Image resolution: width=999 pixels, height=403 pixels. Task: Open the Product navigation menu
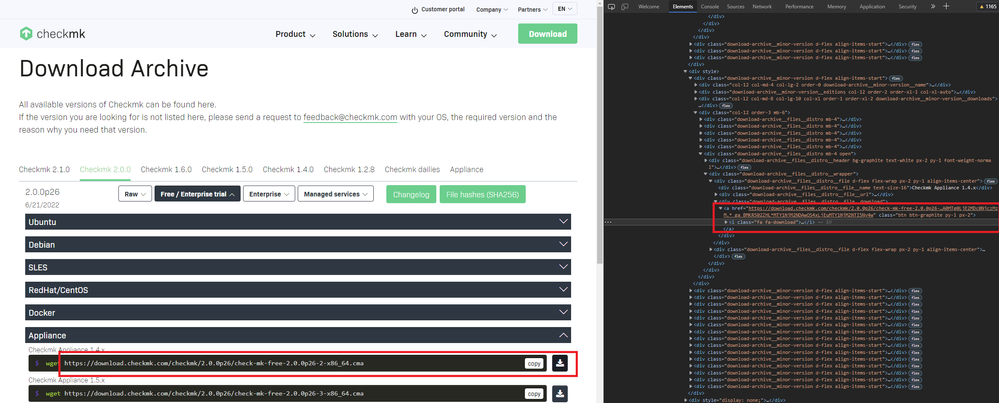(295, 34)
